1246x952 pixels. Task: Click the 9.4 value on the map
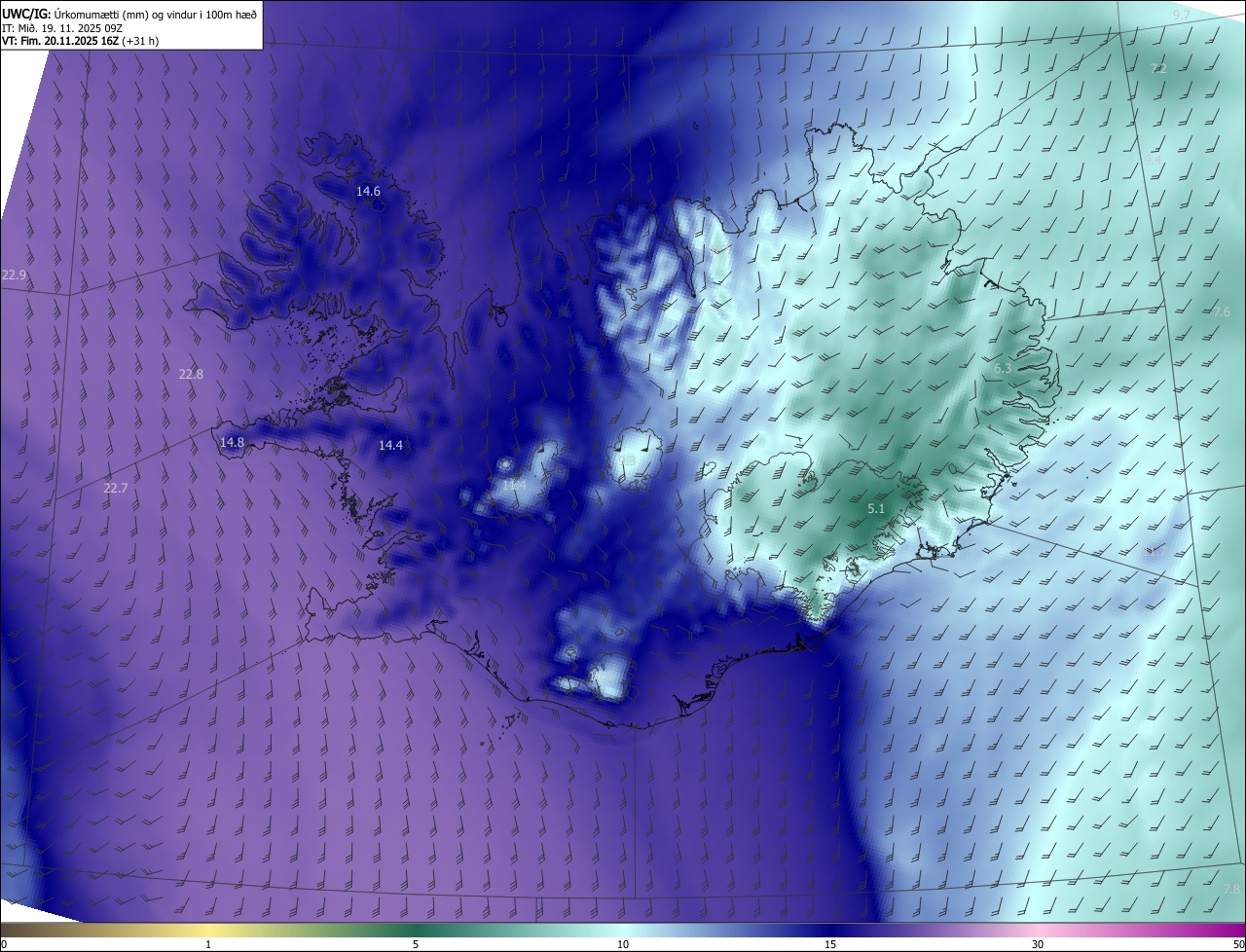click(1153, 161)
